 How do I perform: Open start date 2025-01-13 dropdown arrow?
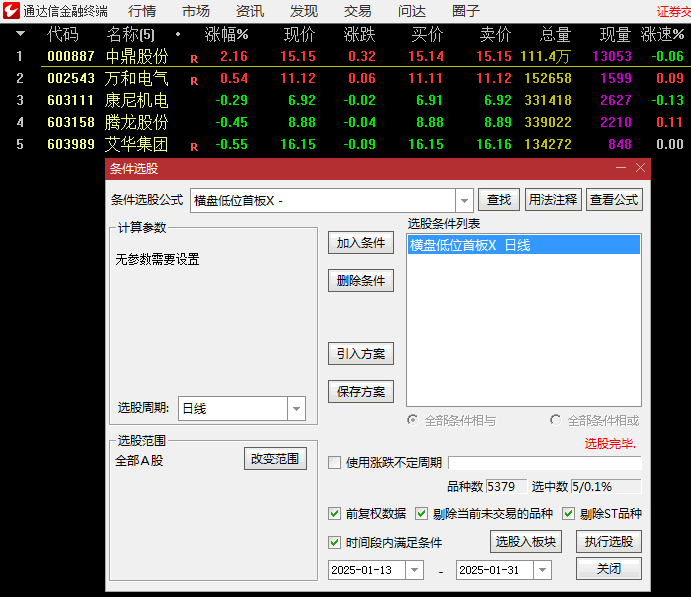pos(414,570)
